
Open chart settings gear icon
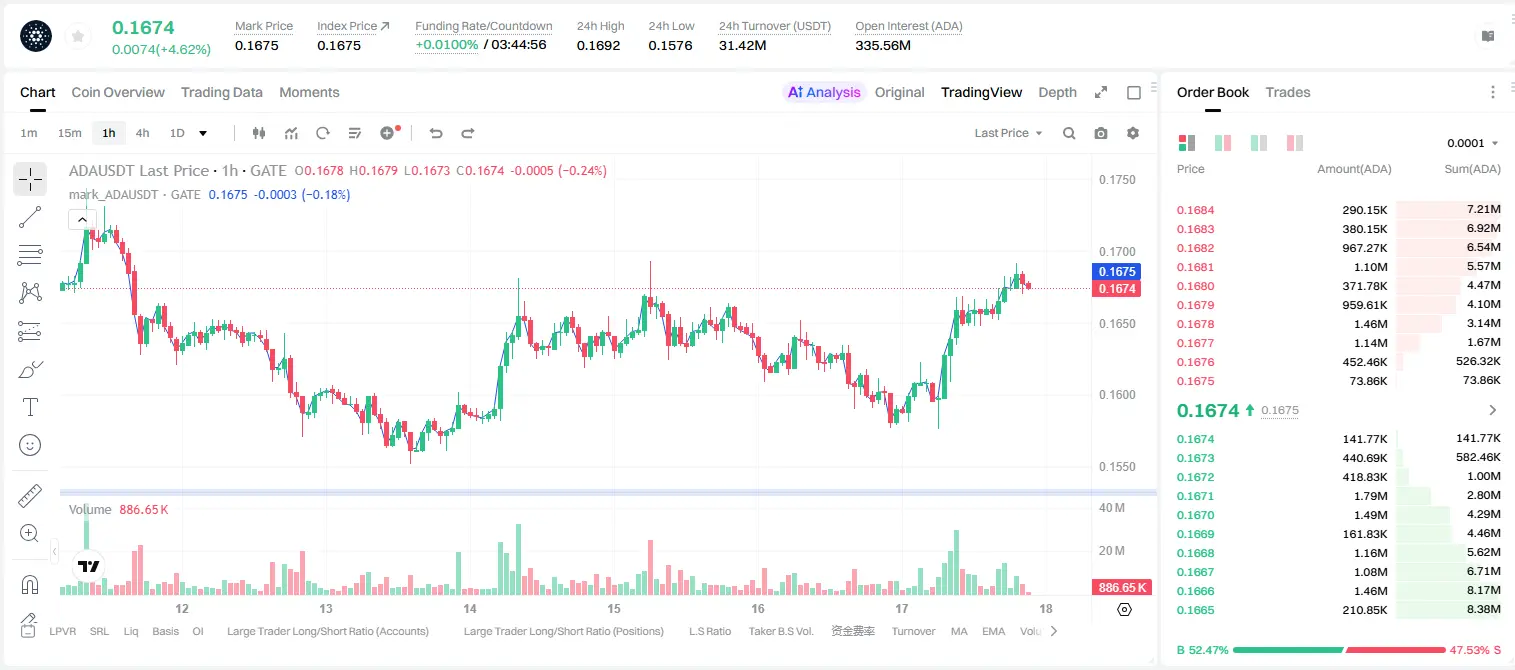[x=1133, y=133]
